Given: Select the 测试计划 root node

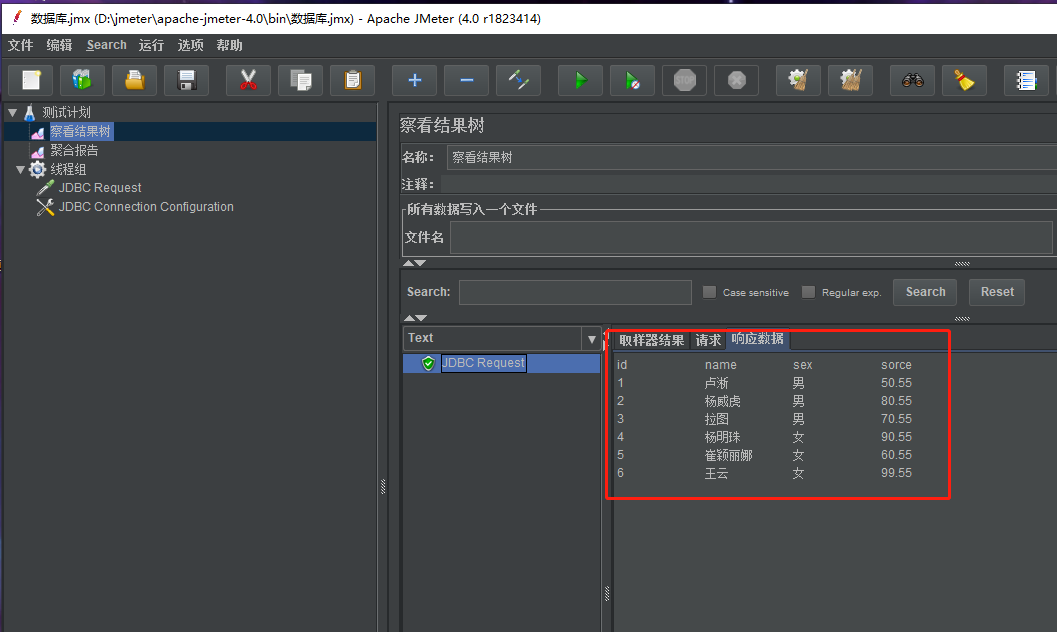Looking at the screenshot, I should [66, 113].
